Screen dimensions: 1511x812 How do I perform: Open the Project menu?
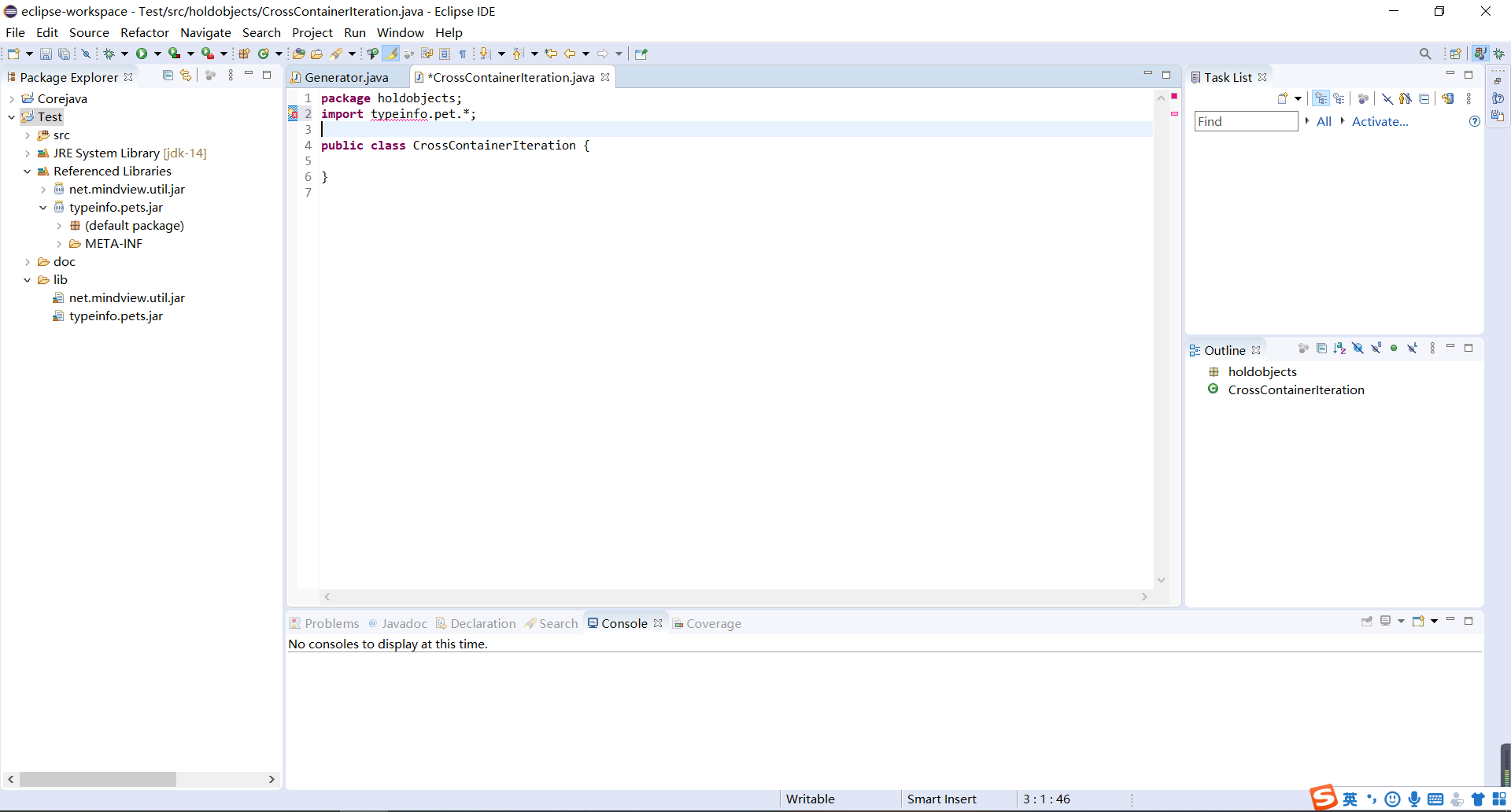[x=312, y=32]
